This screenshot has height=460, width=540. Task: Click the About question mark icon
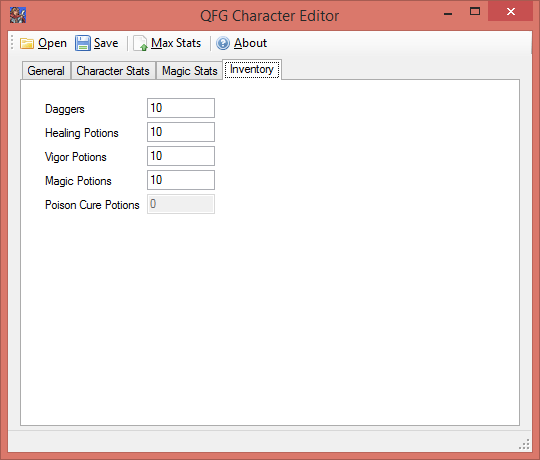pyautogui.click(x=223, y=43)
